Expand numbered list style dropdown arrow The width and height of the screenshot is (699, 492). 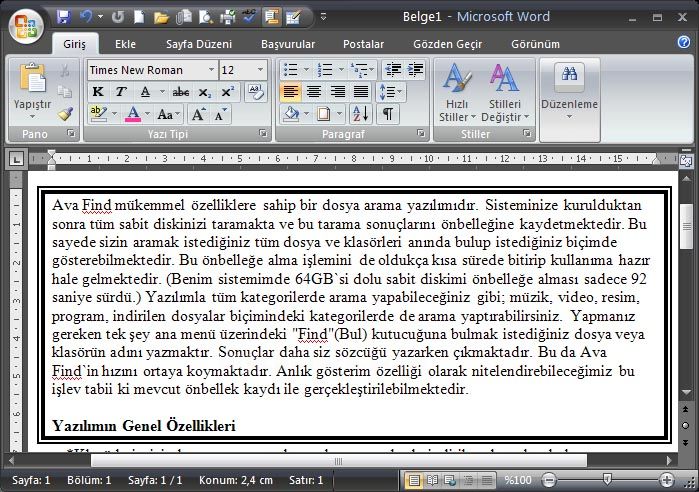point(341,70)
